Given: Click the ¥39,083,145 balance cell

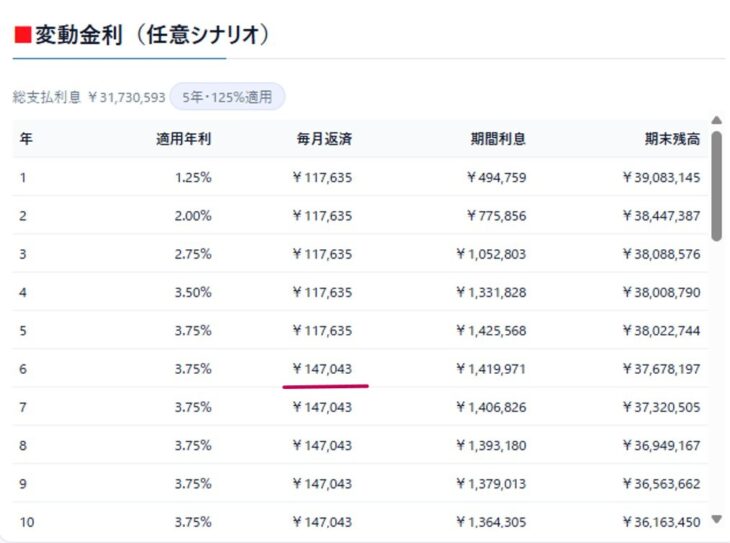Looking at the screenshot, I should click(x=662, y=177).
